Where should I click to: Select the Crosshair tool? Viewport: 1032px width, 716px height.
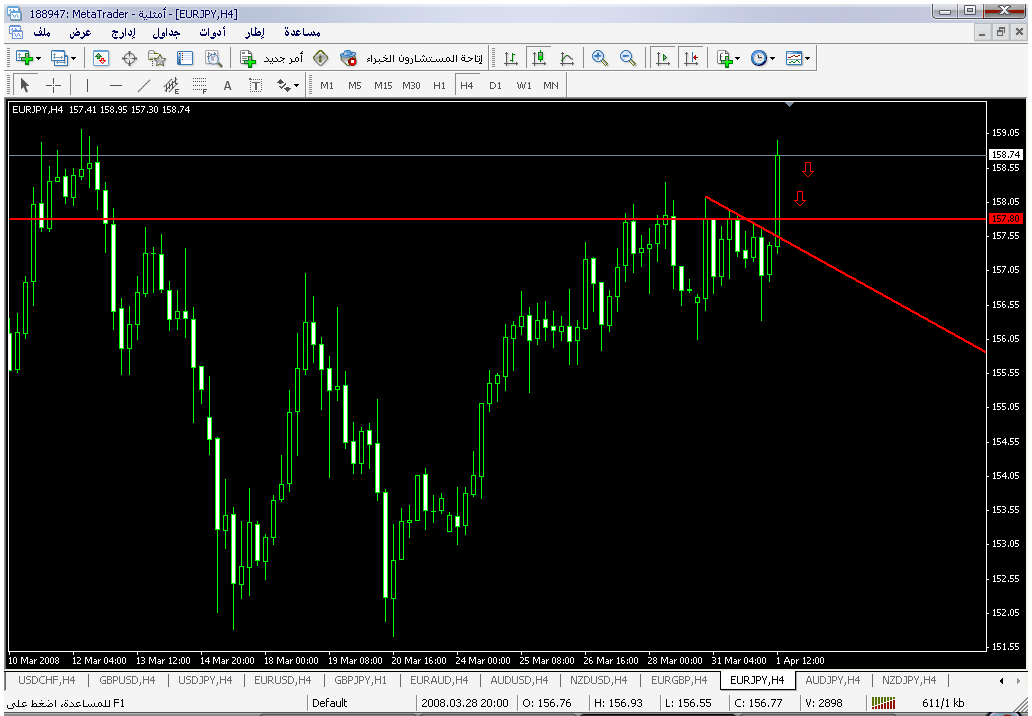click(53, 86)
